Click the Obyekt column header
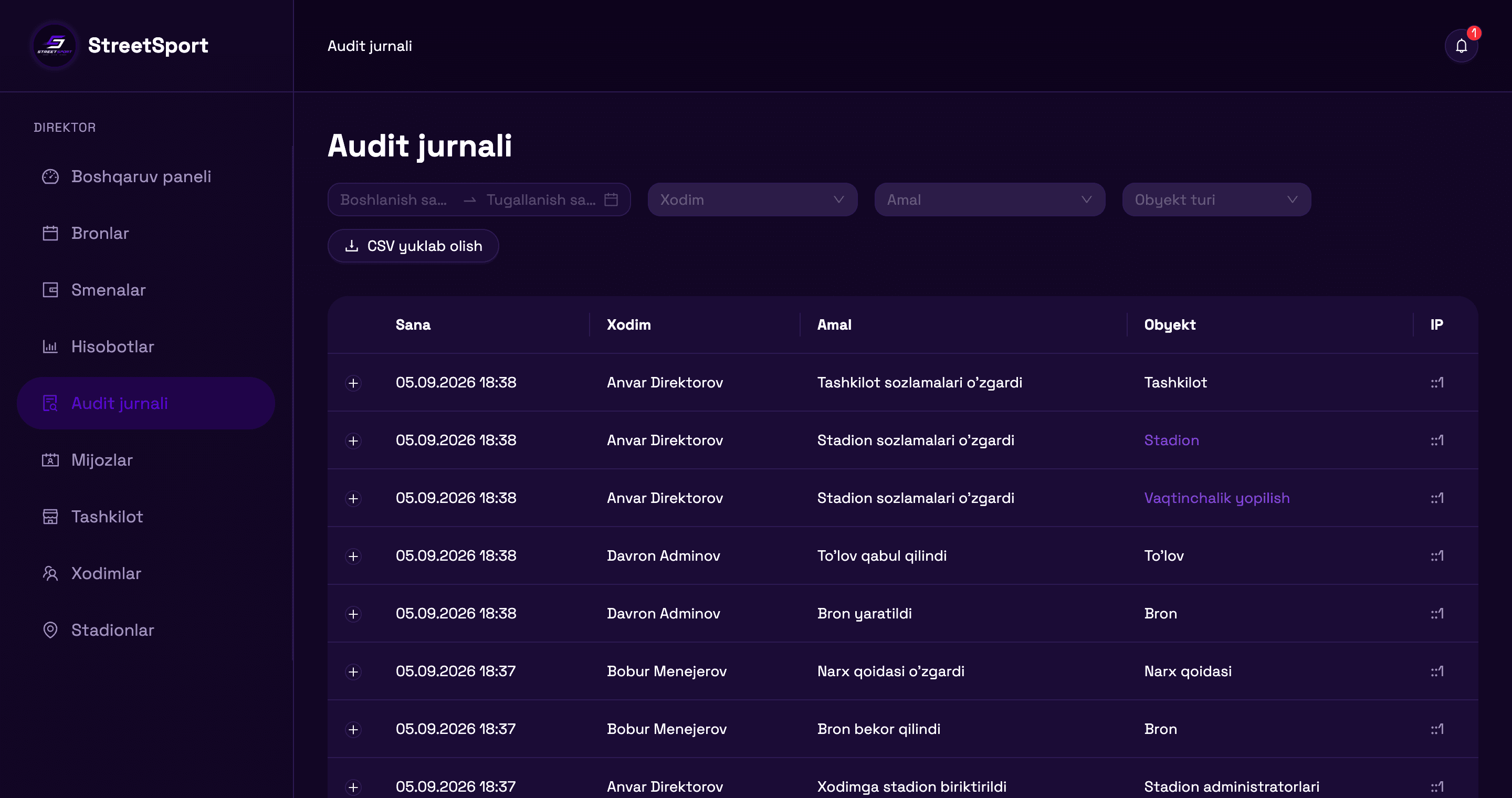 [1170, 324]
